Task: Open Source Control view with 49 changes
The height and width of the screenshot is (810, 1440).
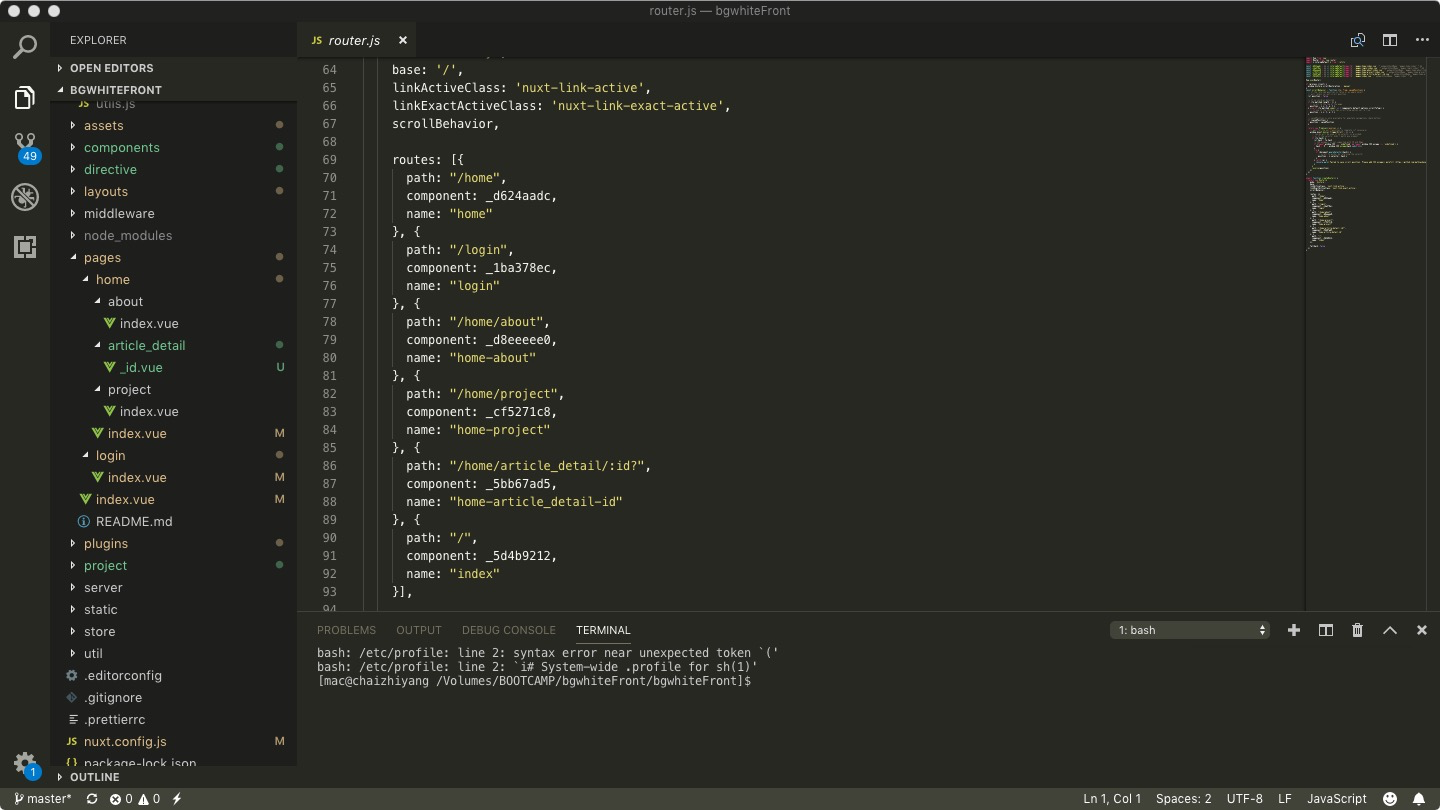Action: [x=25, y=147]
